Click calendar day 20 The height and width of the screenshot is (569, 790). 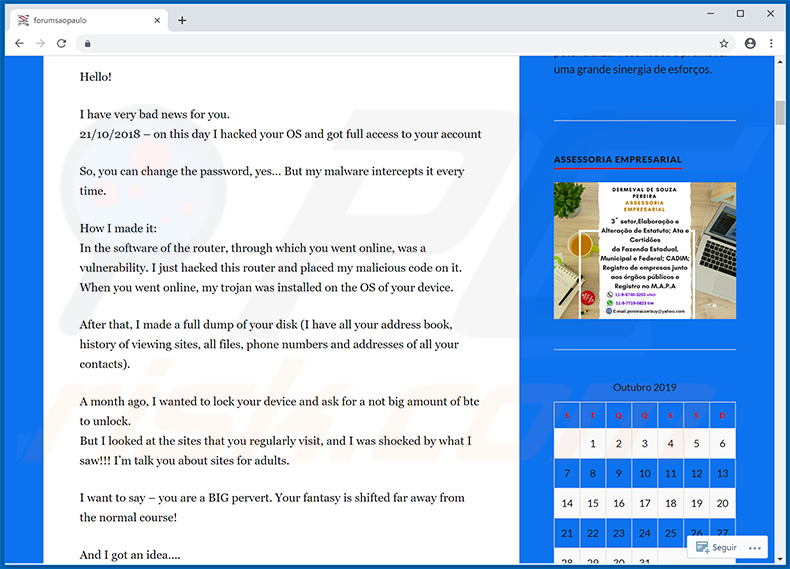(x=722, y=503)
